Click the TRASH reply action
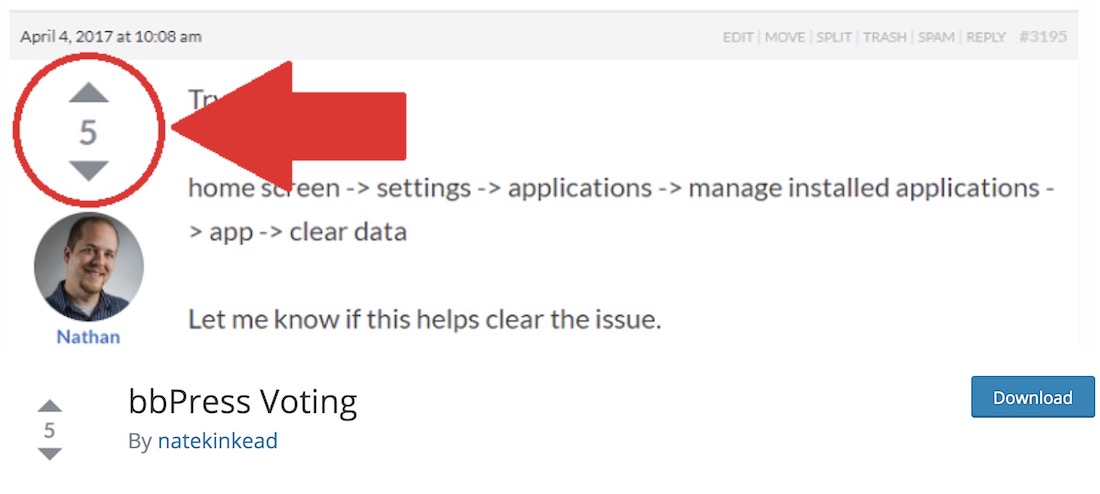The image size is (1100, 494). [885, 37]
